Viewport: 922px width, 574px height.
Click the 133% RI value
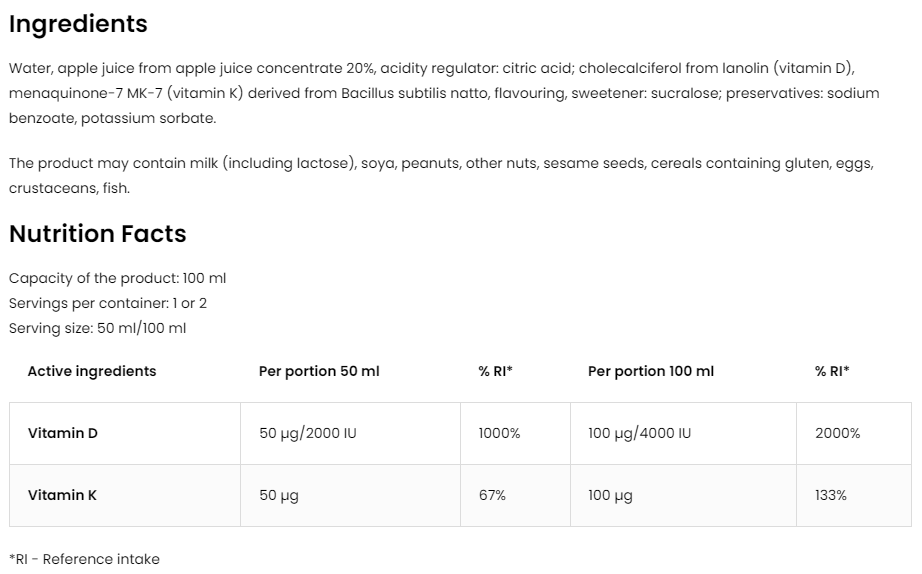tap(830, 495)
